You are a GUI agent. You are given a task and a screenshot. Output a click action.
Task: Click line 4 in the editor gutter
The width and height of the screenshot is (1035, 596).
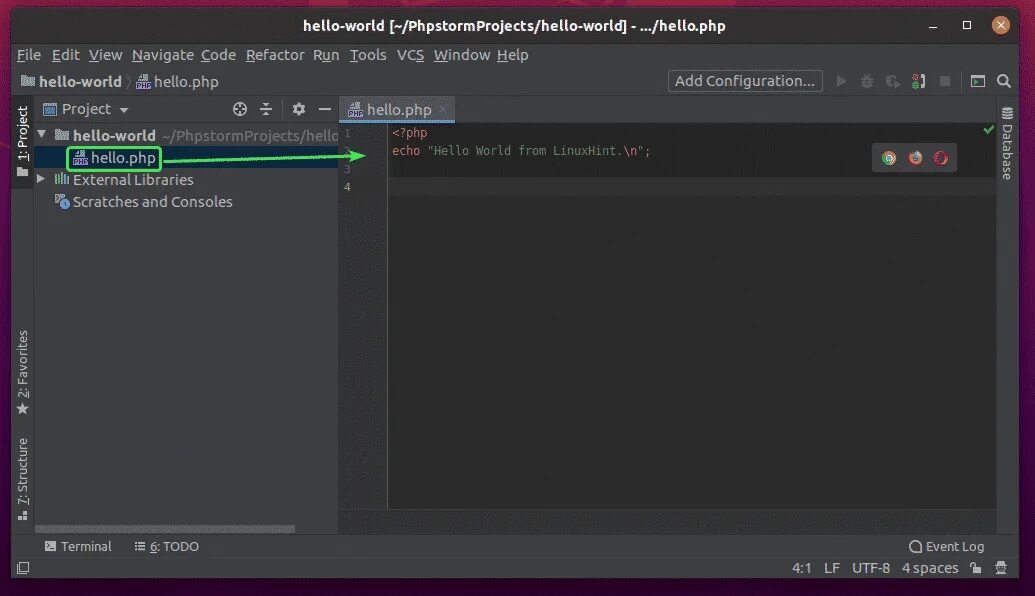(x=347, y=187)
